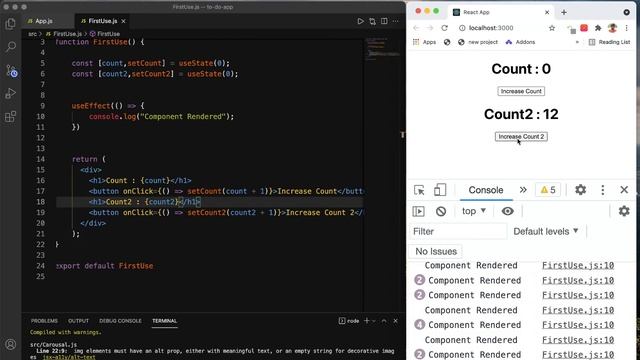Open the Chrome profile avatar

(612, 28)
